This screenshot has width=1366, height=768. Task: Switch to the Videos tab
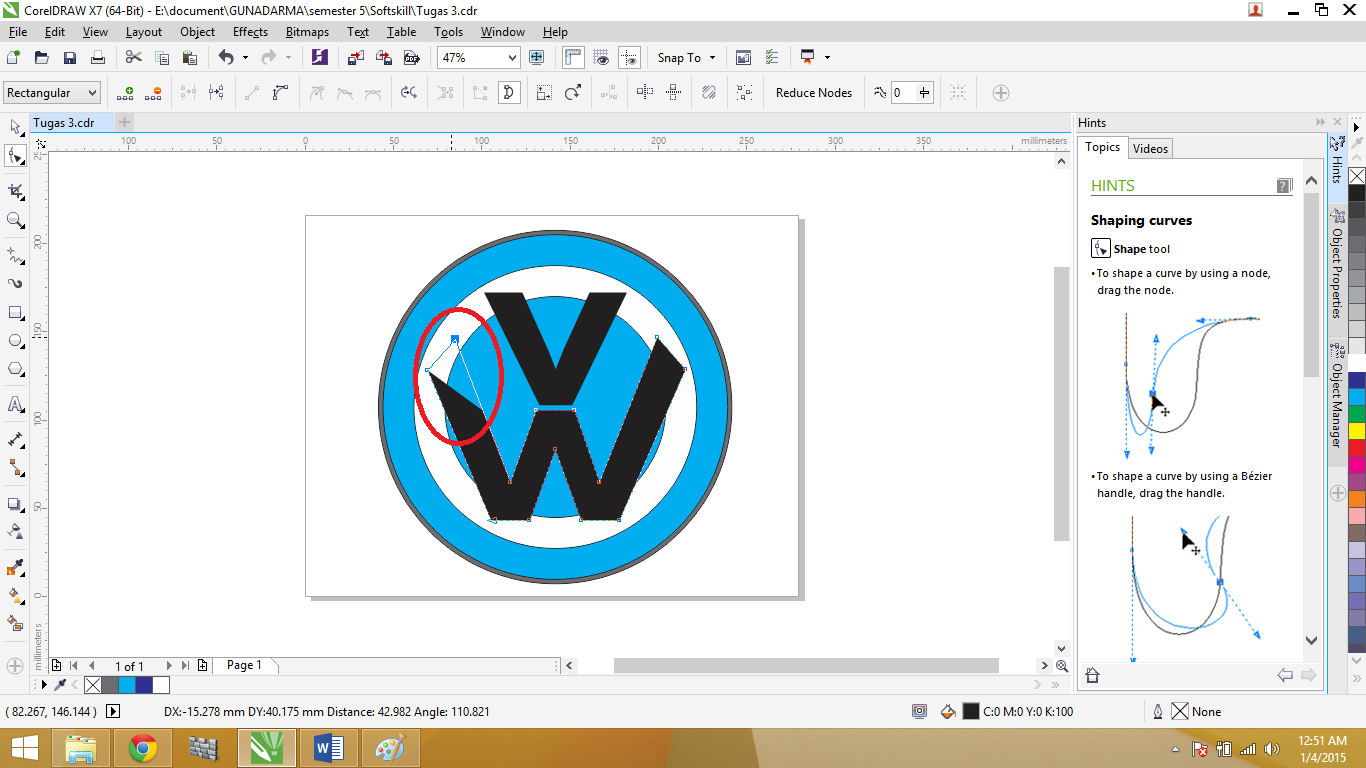tap(1150, 149)
